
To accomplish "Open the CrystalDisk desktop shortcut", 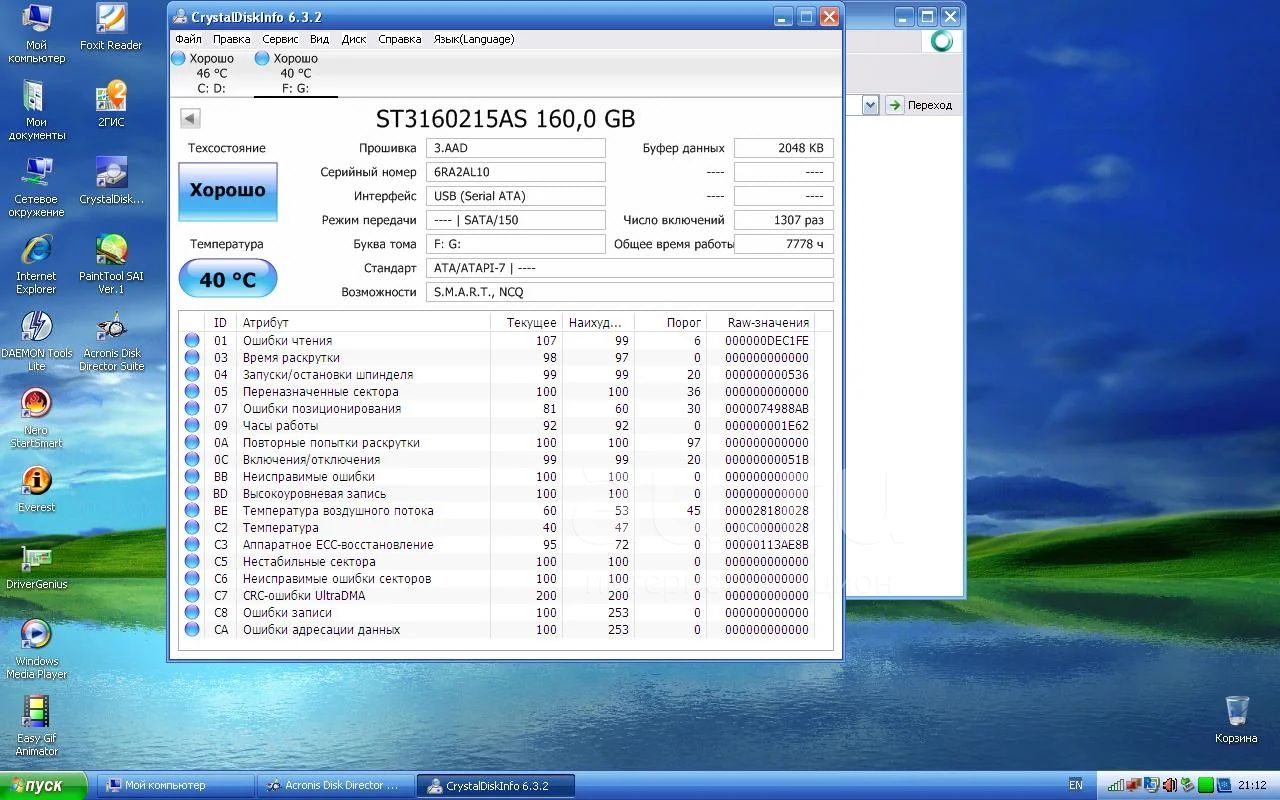I will (x=111, y=181).
